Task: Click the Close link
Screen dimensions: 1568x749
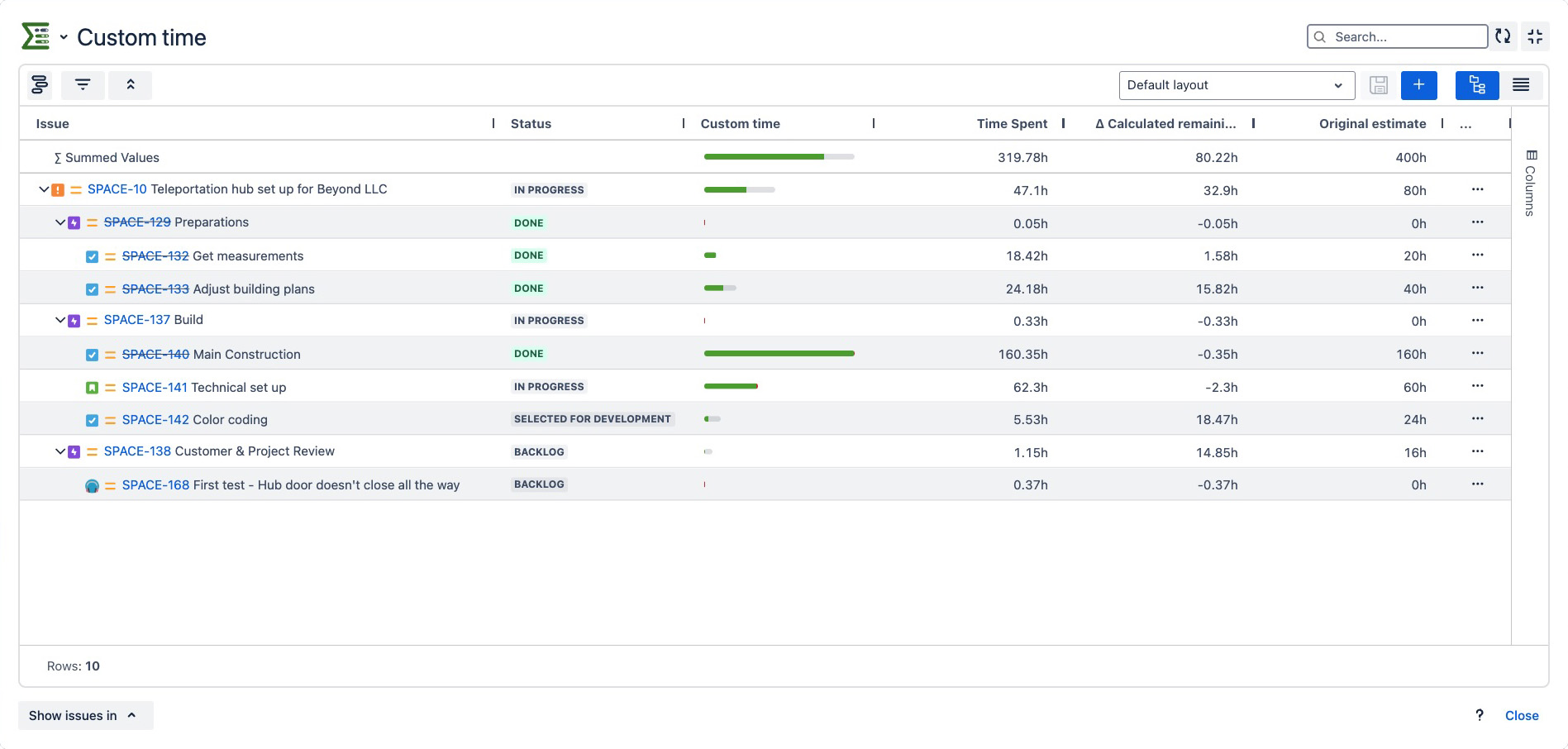Action: click(x=1521, y=716)
